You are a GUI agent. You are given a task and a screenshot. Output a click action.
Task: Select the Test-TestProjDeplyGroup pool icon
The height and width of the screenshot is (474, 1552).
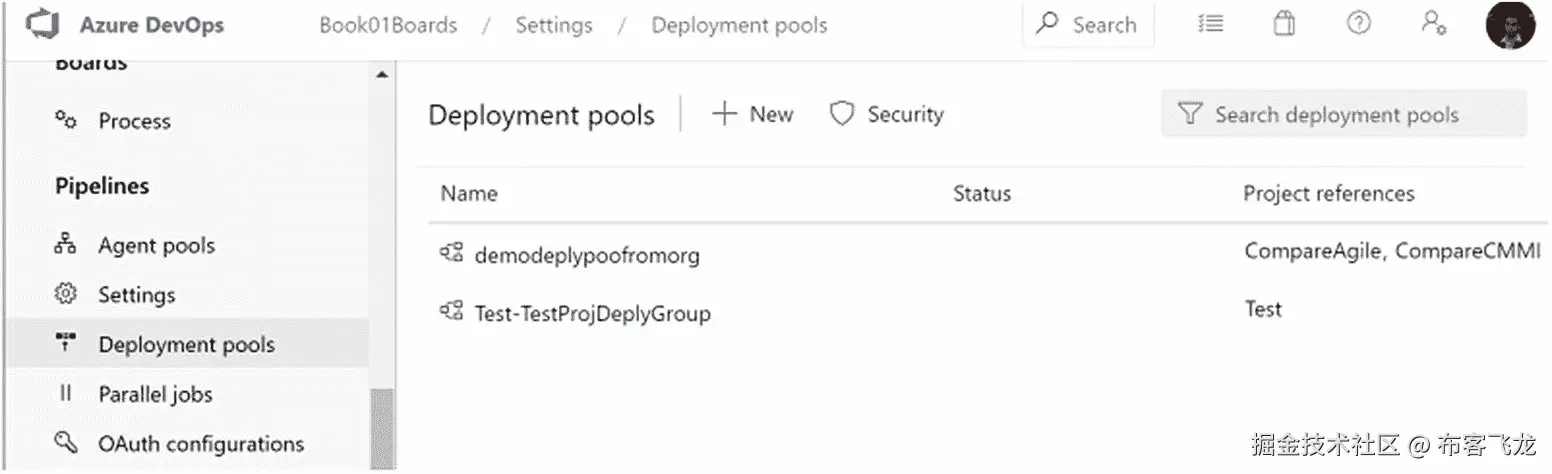point(451,313)
